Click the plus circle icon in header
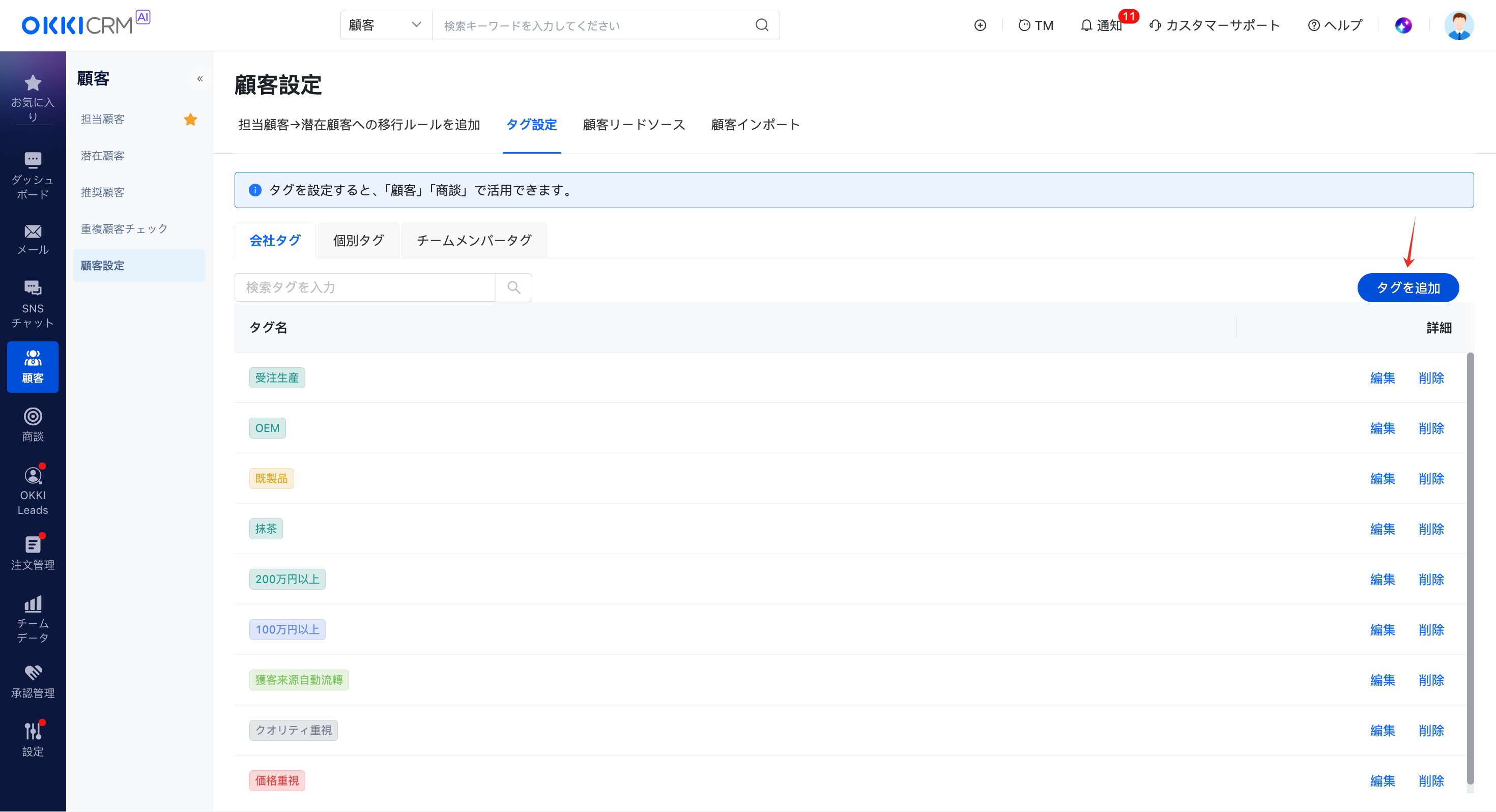 (981, 25)
